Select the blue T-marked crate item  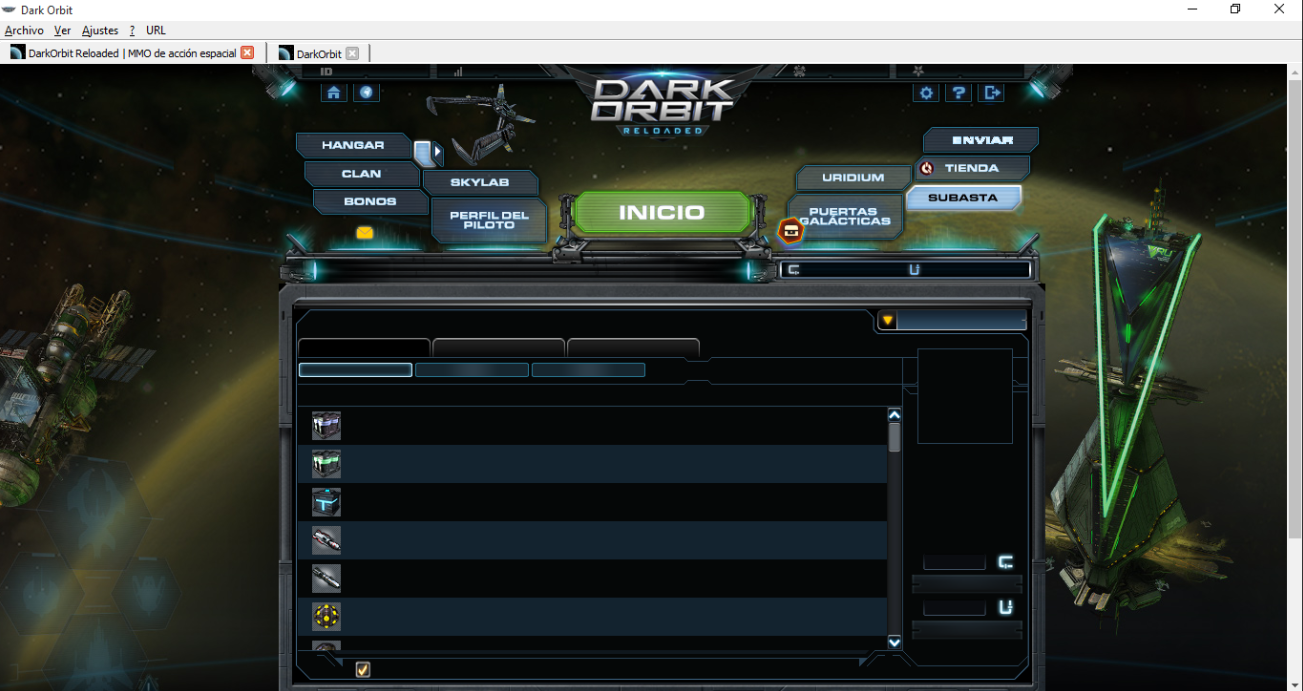[326, 502]
